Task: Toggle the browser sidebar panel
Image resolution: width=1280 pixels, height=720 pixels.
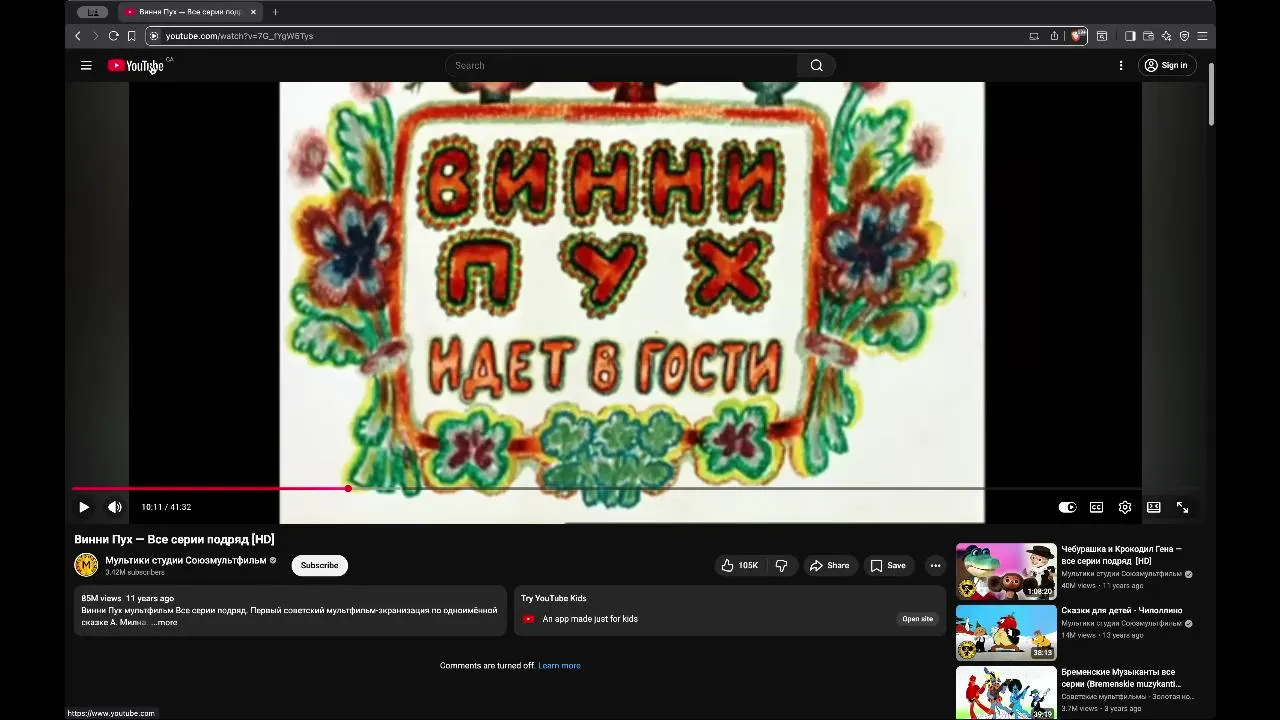Action: pos(1130,36)
